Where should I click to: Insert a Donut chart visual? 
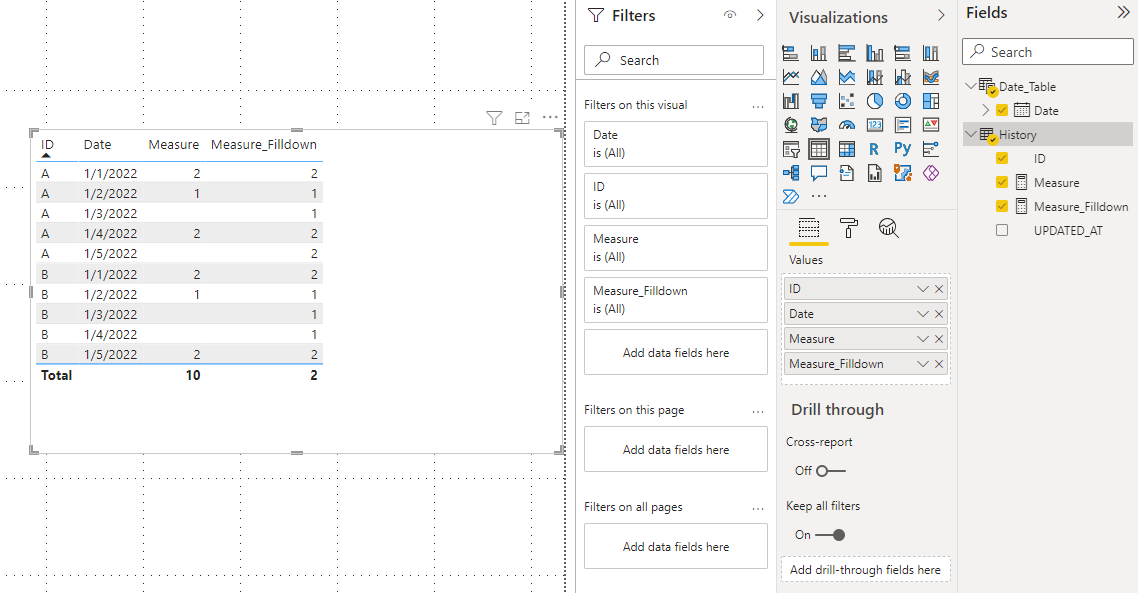tap(902, 101)
